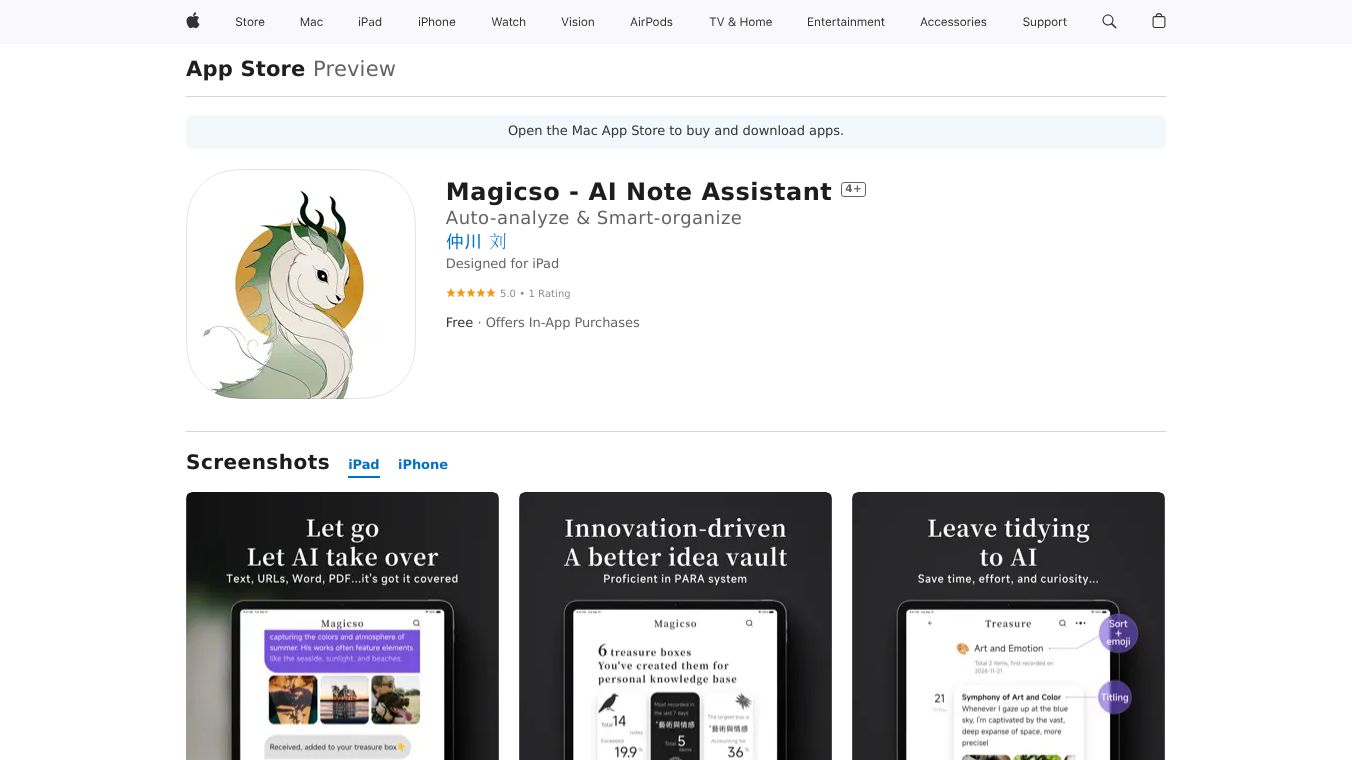
Task: Click the '5.0 • 1 Rating' text
Action: tap(535, 294)
